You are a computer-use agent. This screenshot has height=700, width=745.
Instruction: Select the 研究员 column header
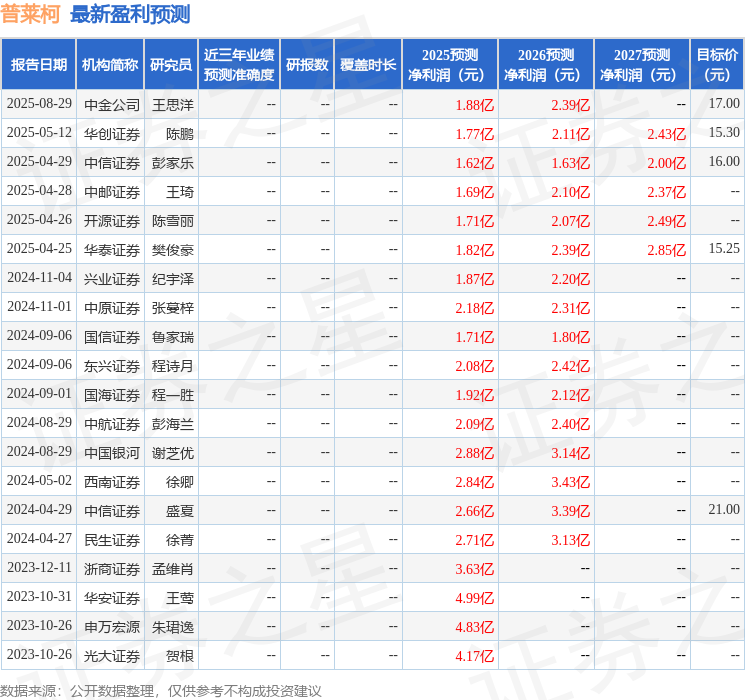click(x=171, y=64)
